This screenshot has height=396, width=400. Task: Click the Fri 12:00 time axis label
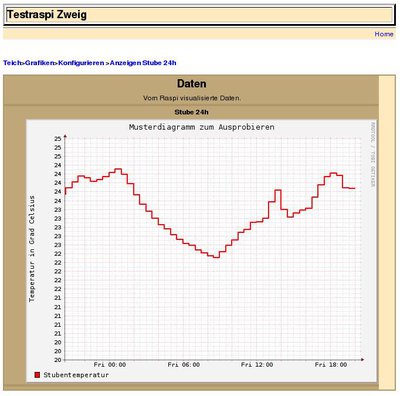pos(257,365)
